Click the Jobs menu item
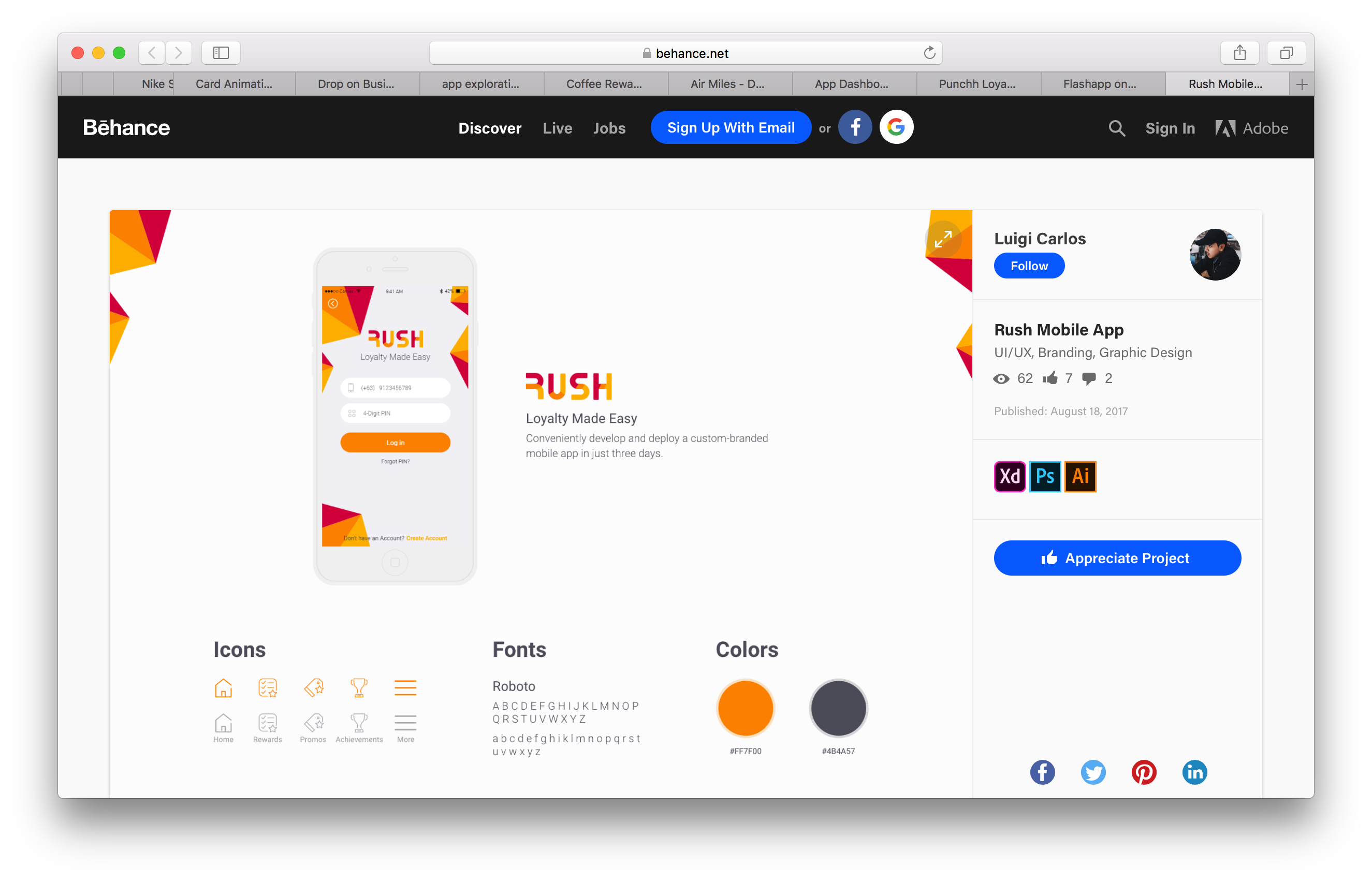 608,127
